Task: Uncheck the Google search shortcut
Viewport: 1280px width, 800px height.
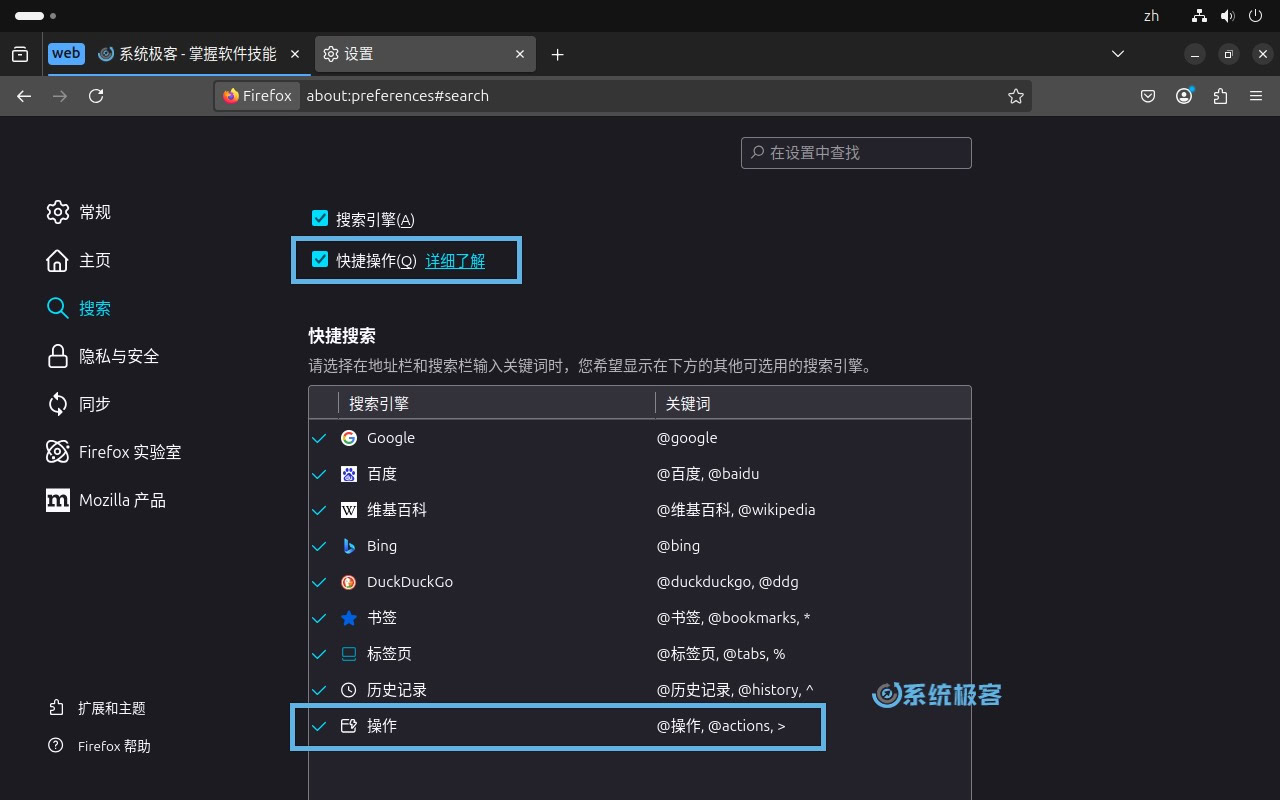Action: click(x=320, y=438)
